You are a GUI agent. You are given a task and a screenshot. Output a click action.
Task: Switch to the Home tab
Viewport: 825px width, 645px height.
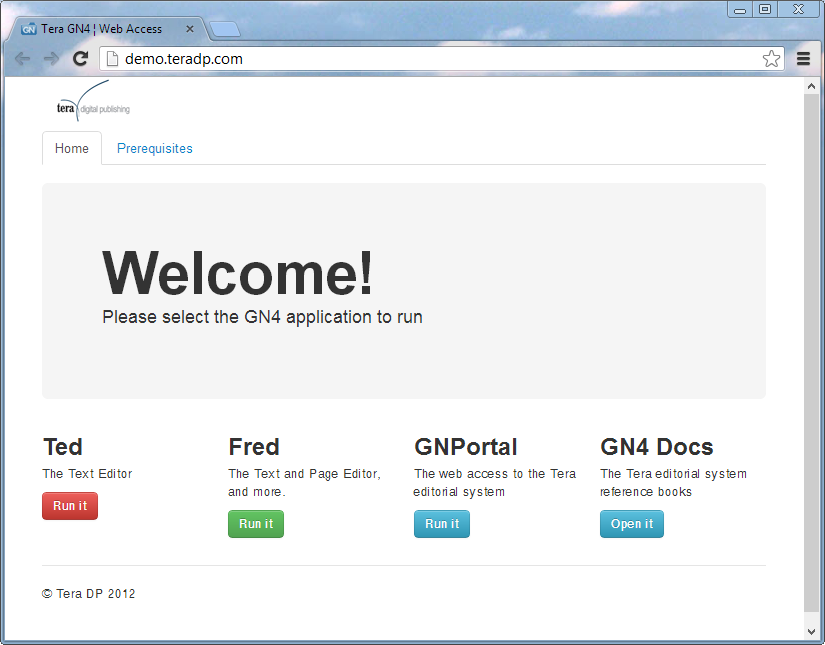72,148
